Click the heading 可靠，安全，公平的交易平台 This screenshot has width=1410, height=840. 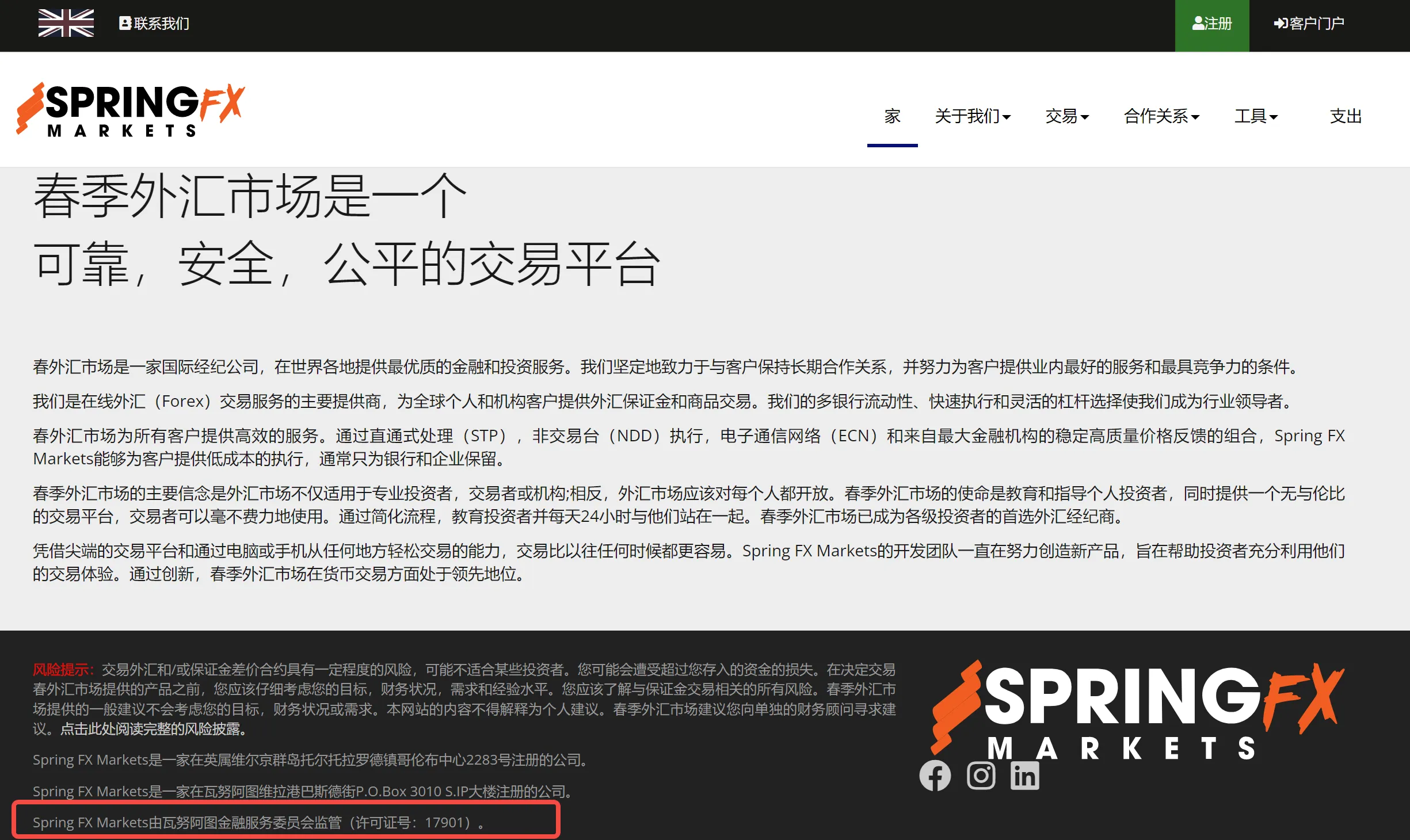(x=346, y=264)
